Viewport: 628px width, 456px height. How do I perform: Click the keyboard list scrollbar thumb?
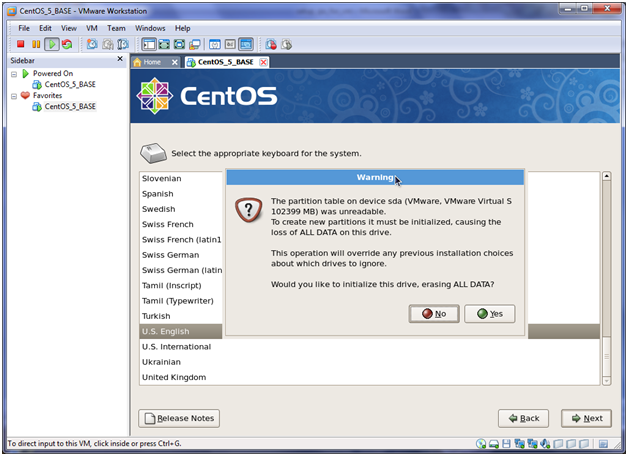click(x=606, y=357)
